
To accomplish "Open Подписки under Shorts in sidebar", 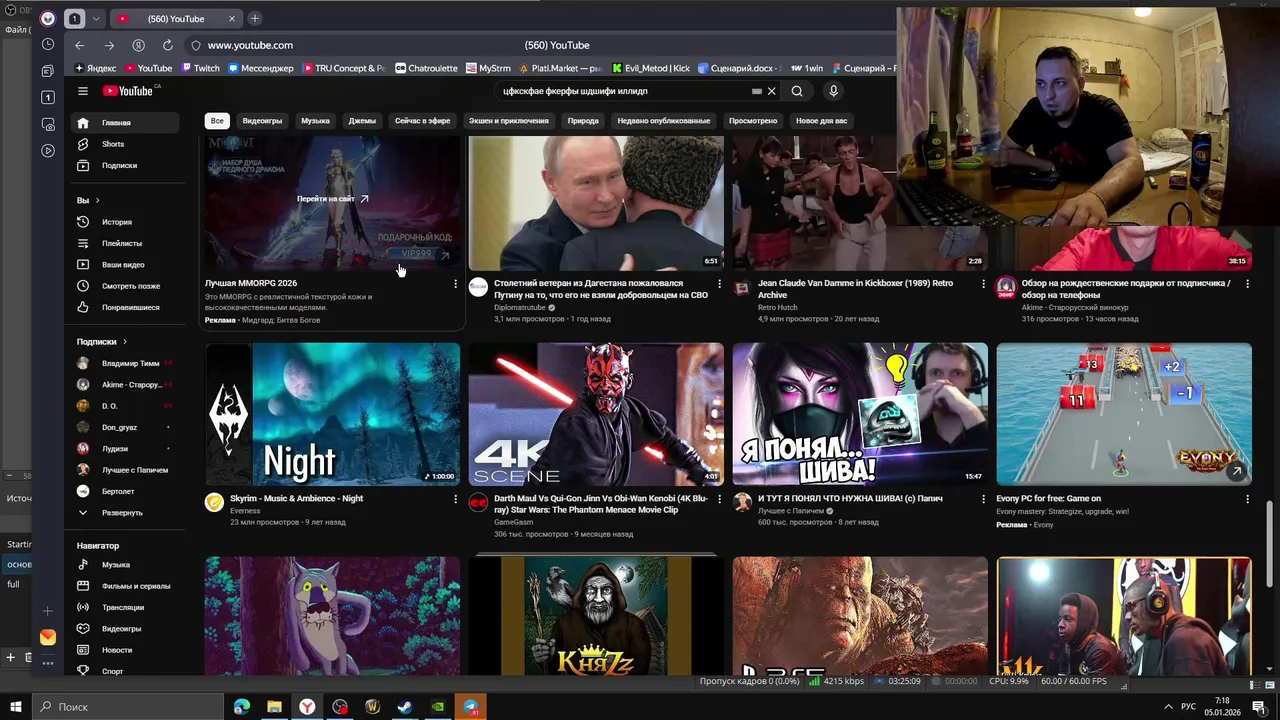I will tap(126, 165).
